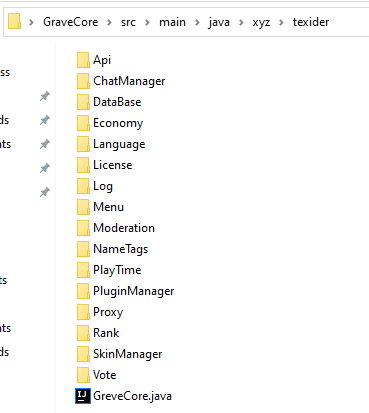Open the chevron dropdown after java

pos(241,23)
